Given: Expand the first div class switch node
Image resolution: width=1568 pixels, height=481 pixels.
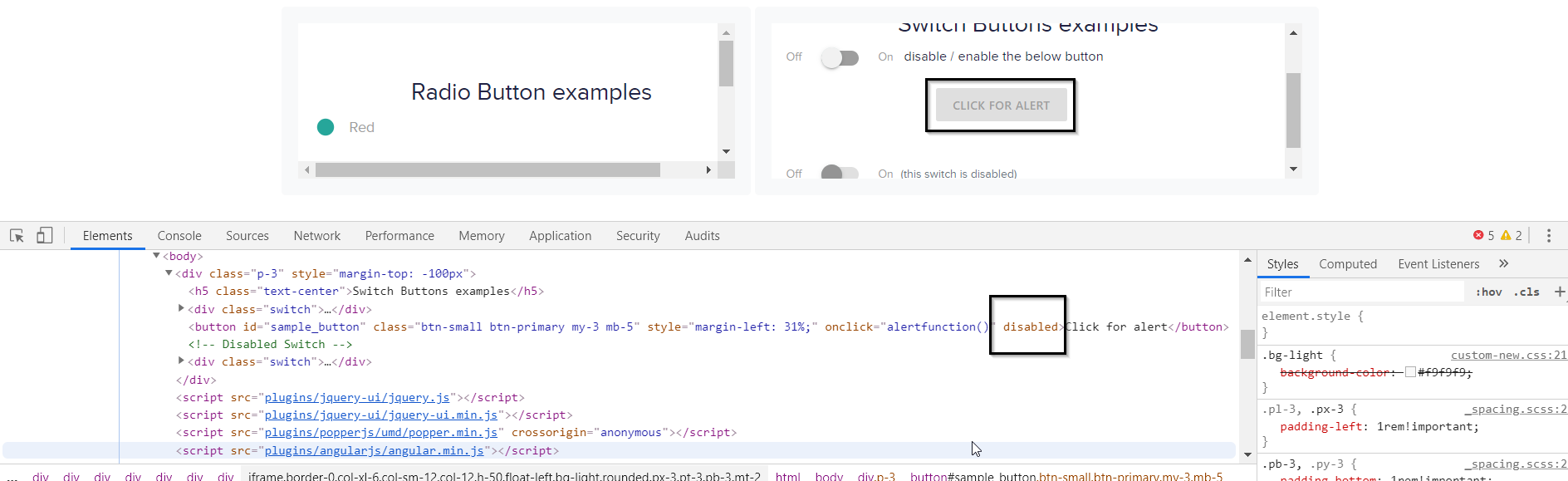Looking at the screenshot, I should pos(181,308).
